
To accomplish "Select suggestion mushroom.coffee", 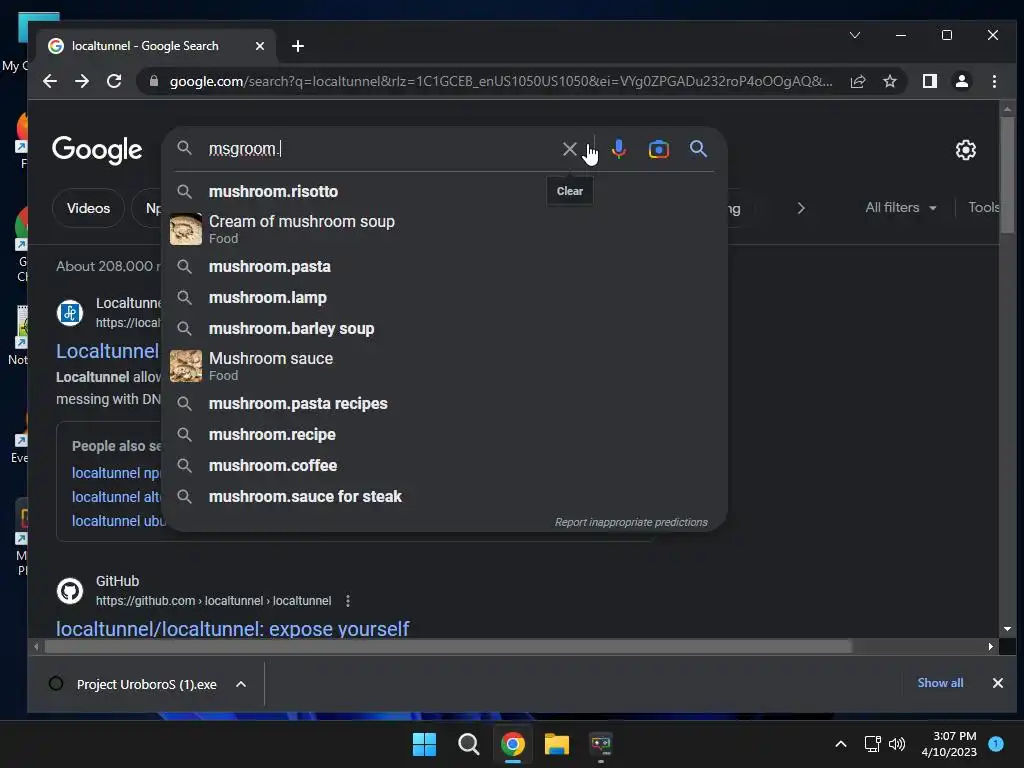I will [444, 466].
